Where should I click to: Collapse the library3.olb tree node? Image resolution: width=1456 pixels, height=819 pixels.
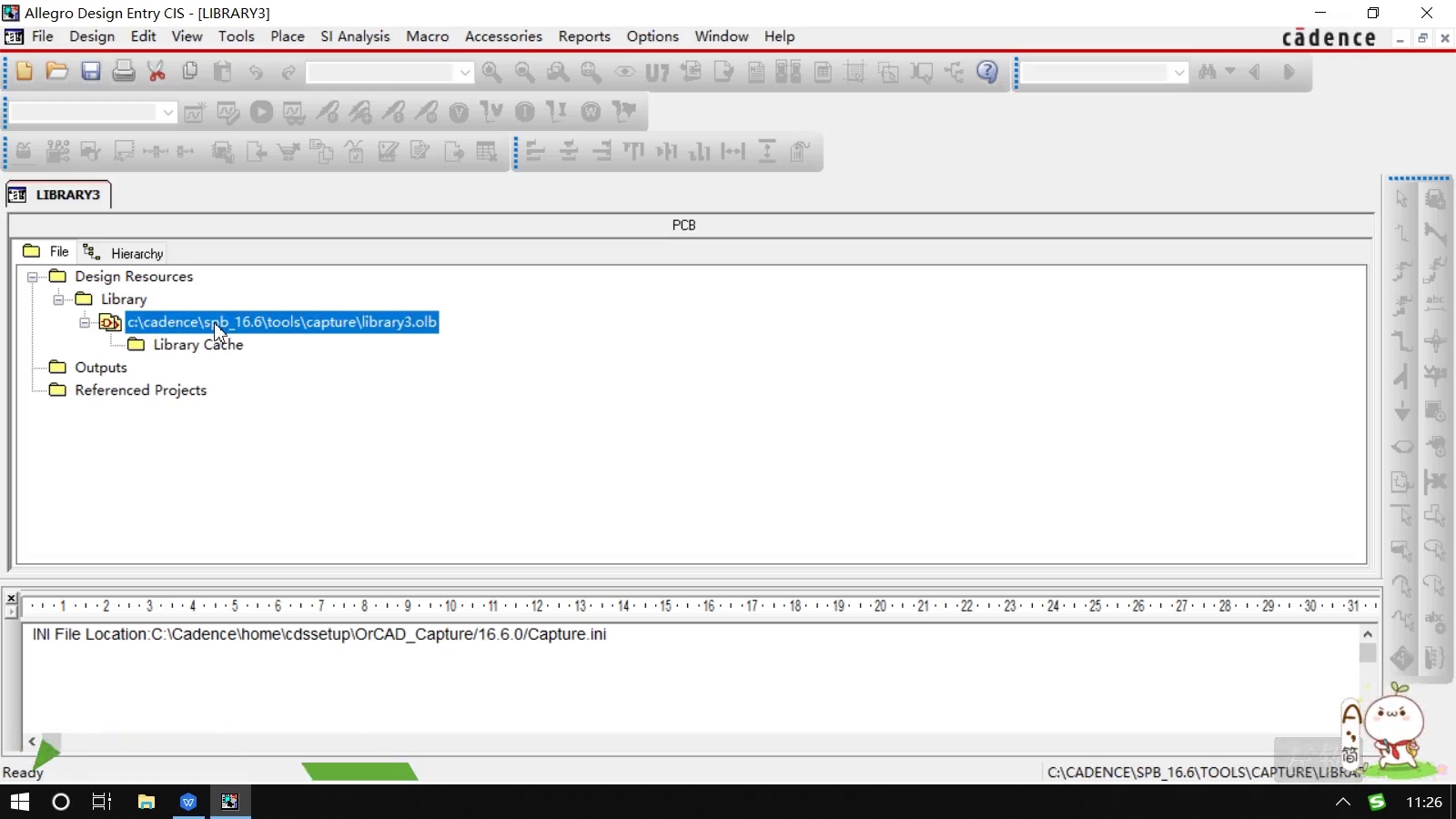pos(85,322)
